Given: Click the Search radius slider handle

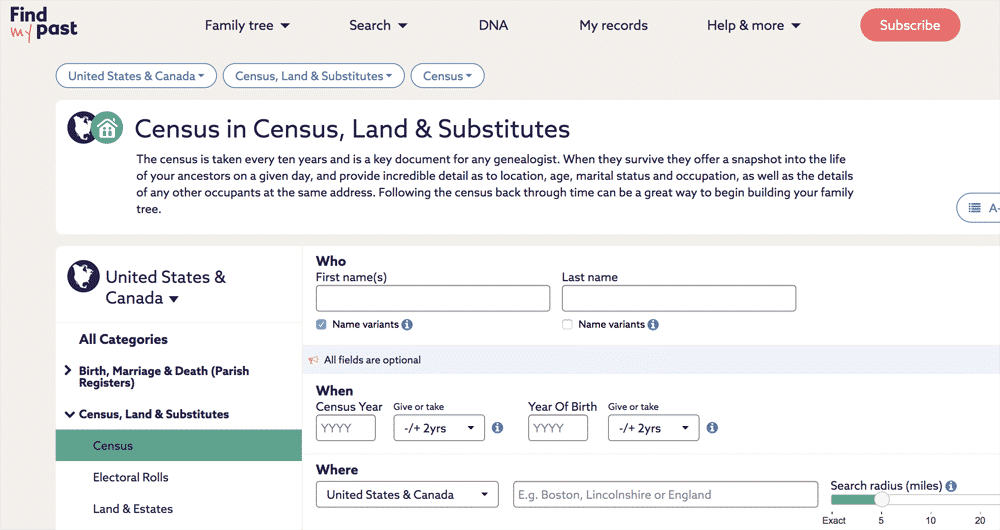Looking at the screenshot, I should click(x=881, y=499).
